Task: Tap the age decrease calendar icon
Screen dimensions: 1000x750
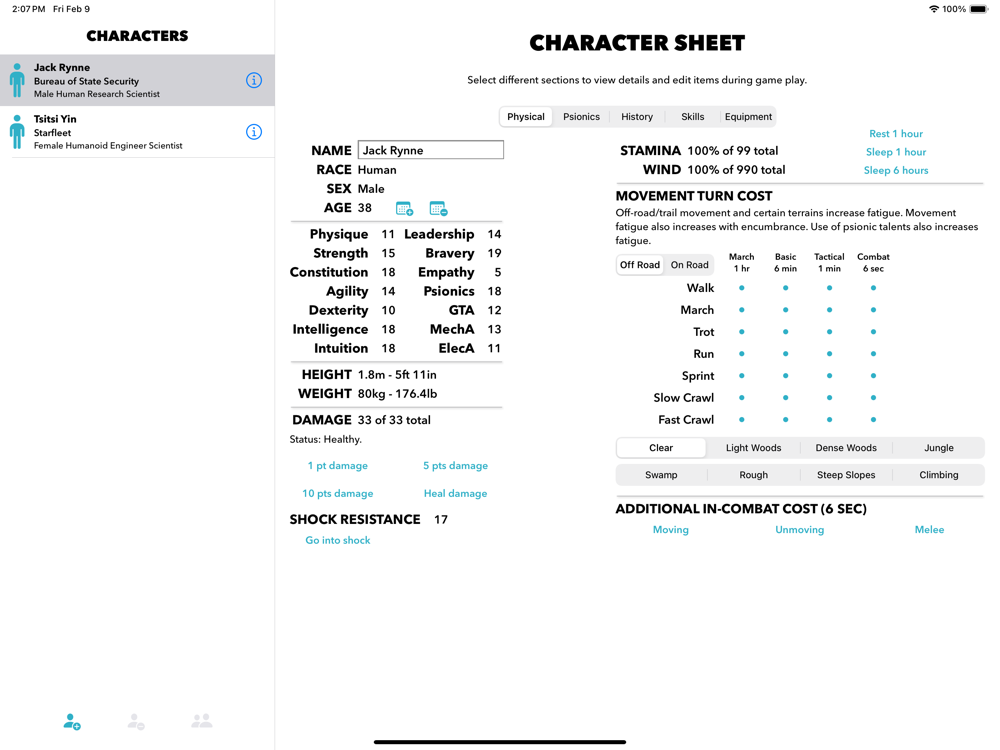Action: pyautogui.click(x=438, y=209)
